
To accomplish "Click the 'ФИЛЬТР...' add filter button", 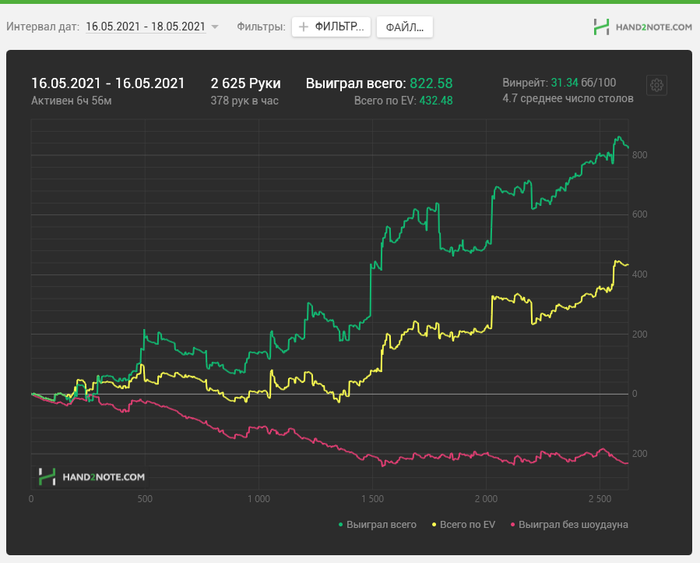I will tap(331, 27).
